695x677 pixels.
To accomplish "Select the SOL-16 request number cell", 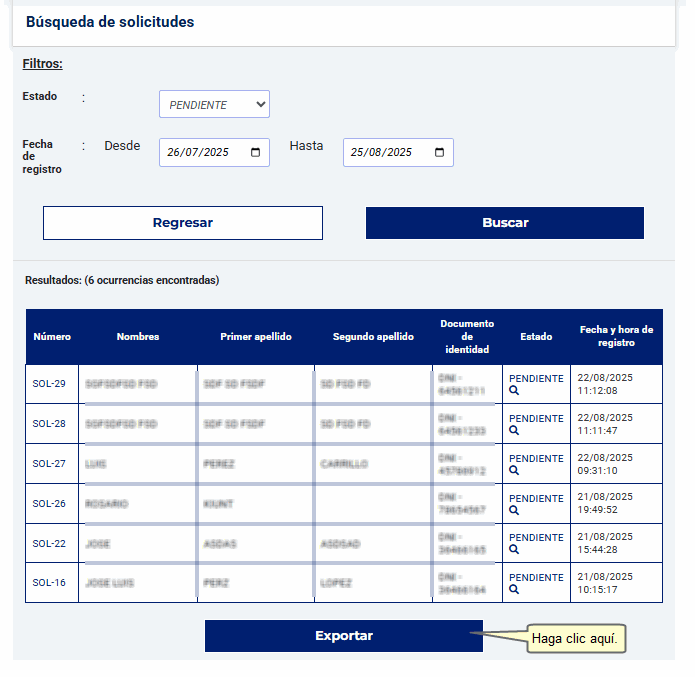I will 49,583.
